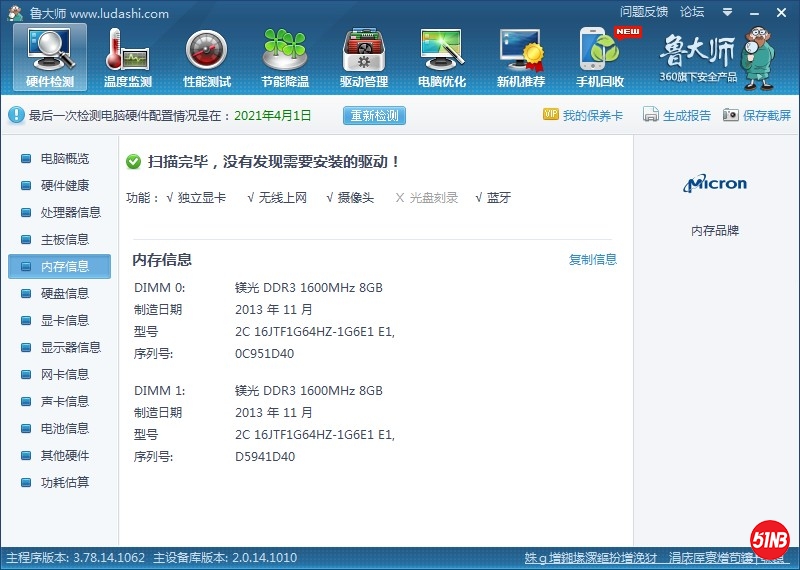The height and width of the screenshot is (570, 800).
Task: Open 节能降温 clover icon
Action: (x=285, y=56)
